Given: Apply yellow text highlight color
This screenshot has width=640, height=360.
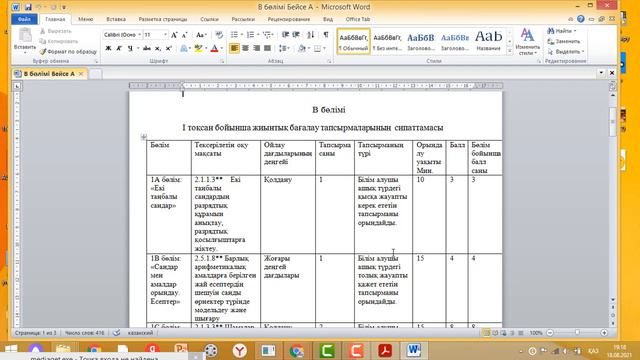Looking at the screenshot, I should point(198,48).
